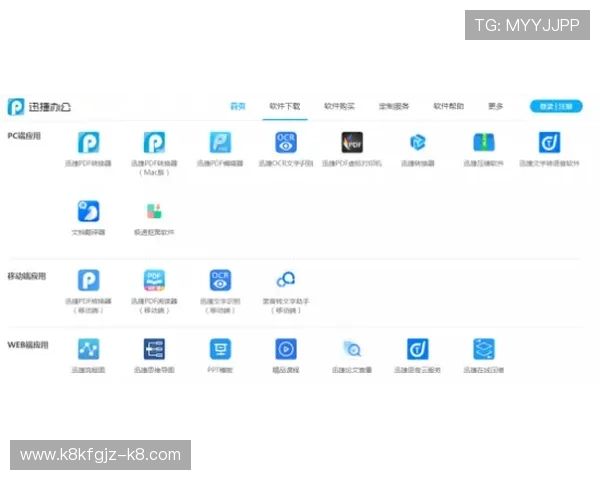Open 迅捷PDF转换器 in the PC apps row
The image size is (600, 480).
tap(88, 143)
